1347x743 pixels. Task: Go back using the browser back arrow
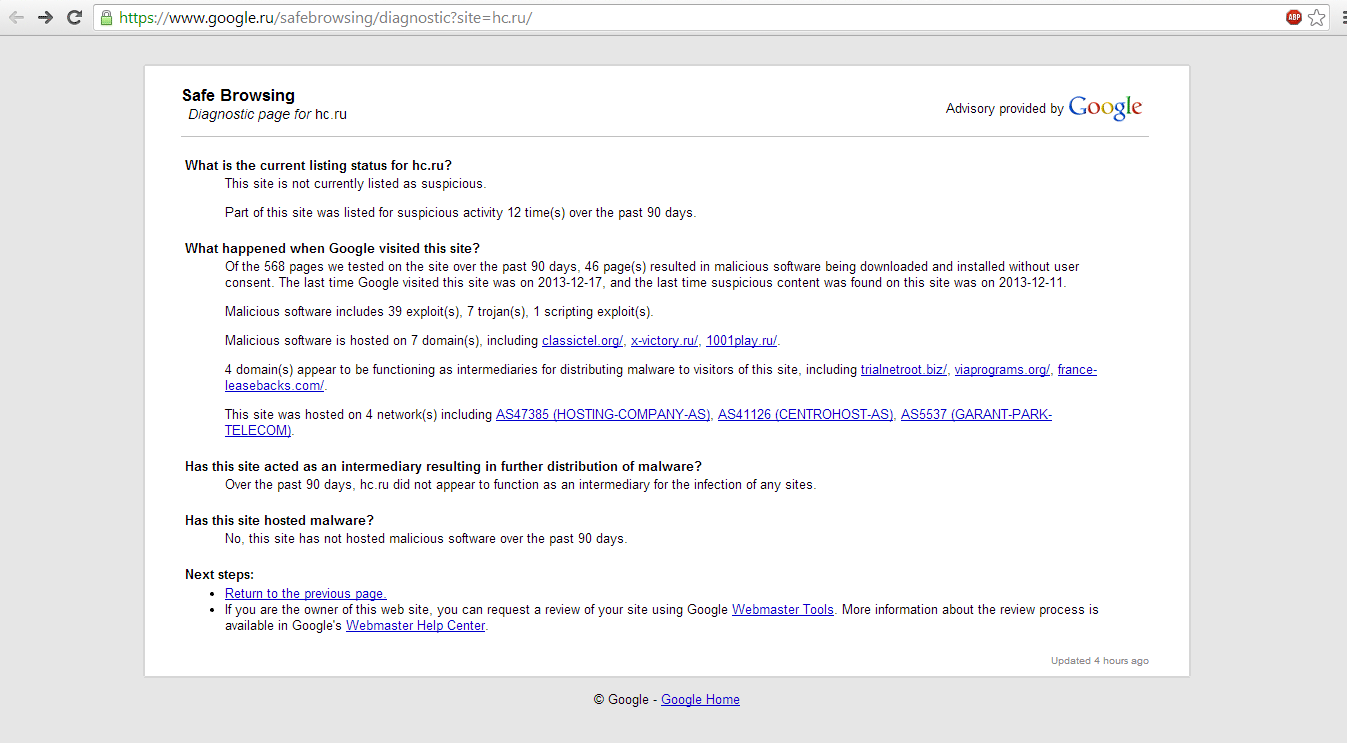click(16, 17)
